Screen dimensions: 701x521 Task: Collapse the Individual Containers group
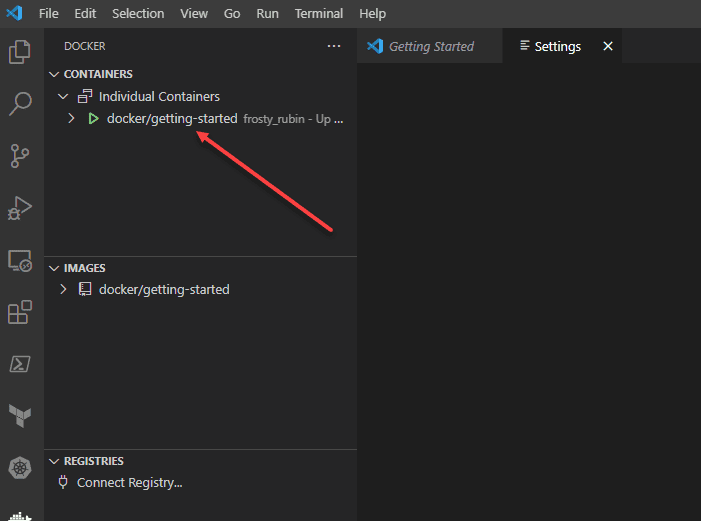(x=63, y=96)
